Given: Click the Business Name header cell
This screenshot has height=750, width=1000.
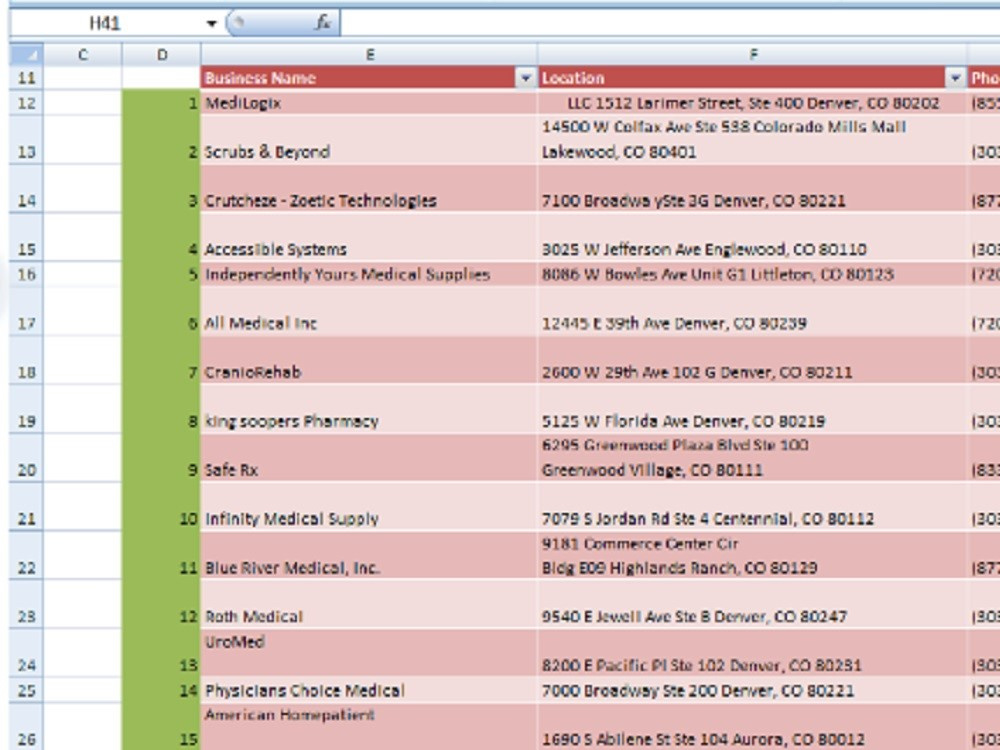Looking at the screenshot, I should [369, 78].
